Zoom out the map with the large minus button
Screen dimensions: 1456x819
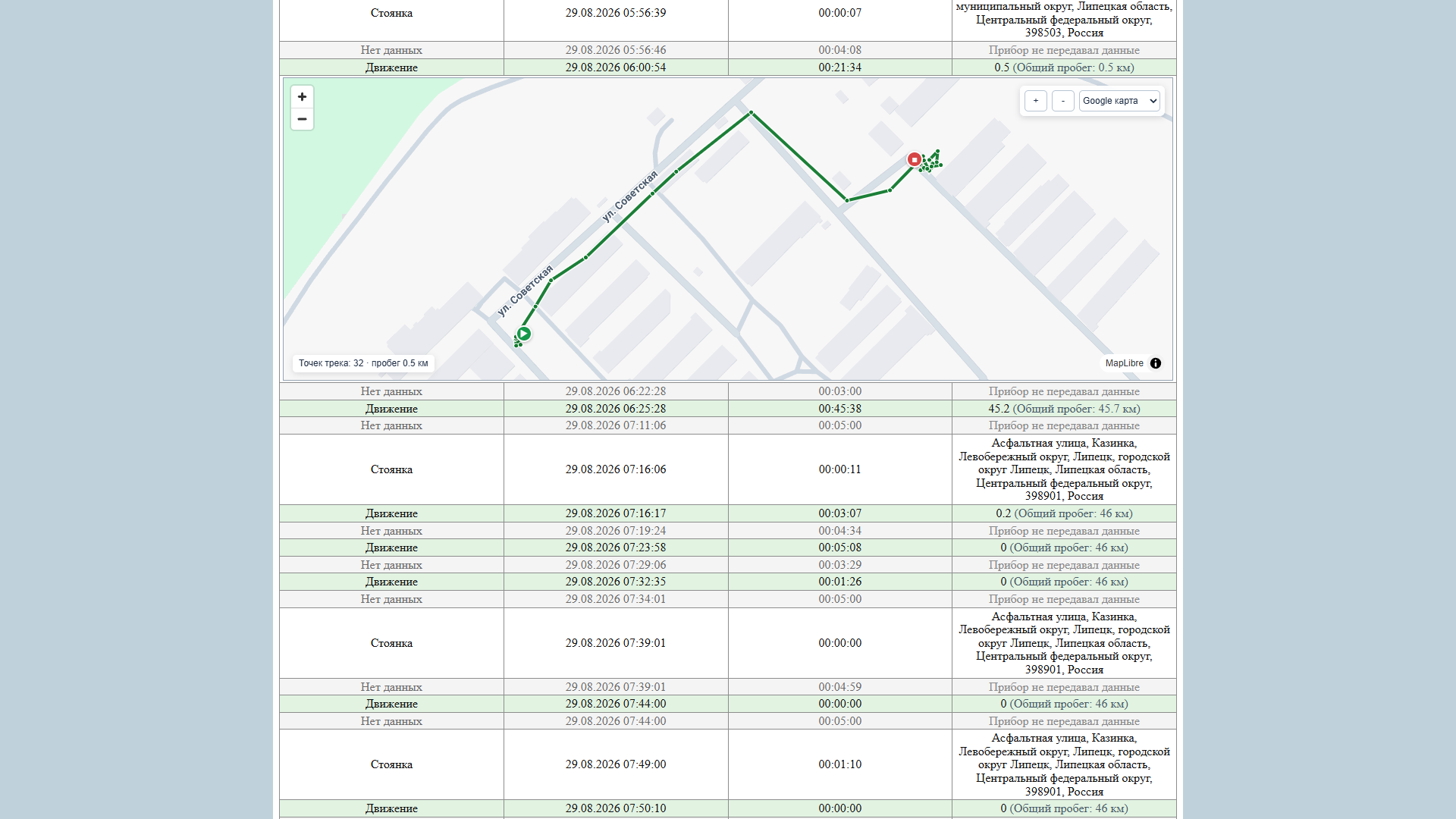pyautogui.click(x=302, y=119)
